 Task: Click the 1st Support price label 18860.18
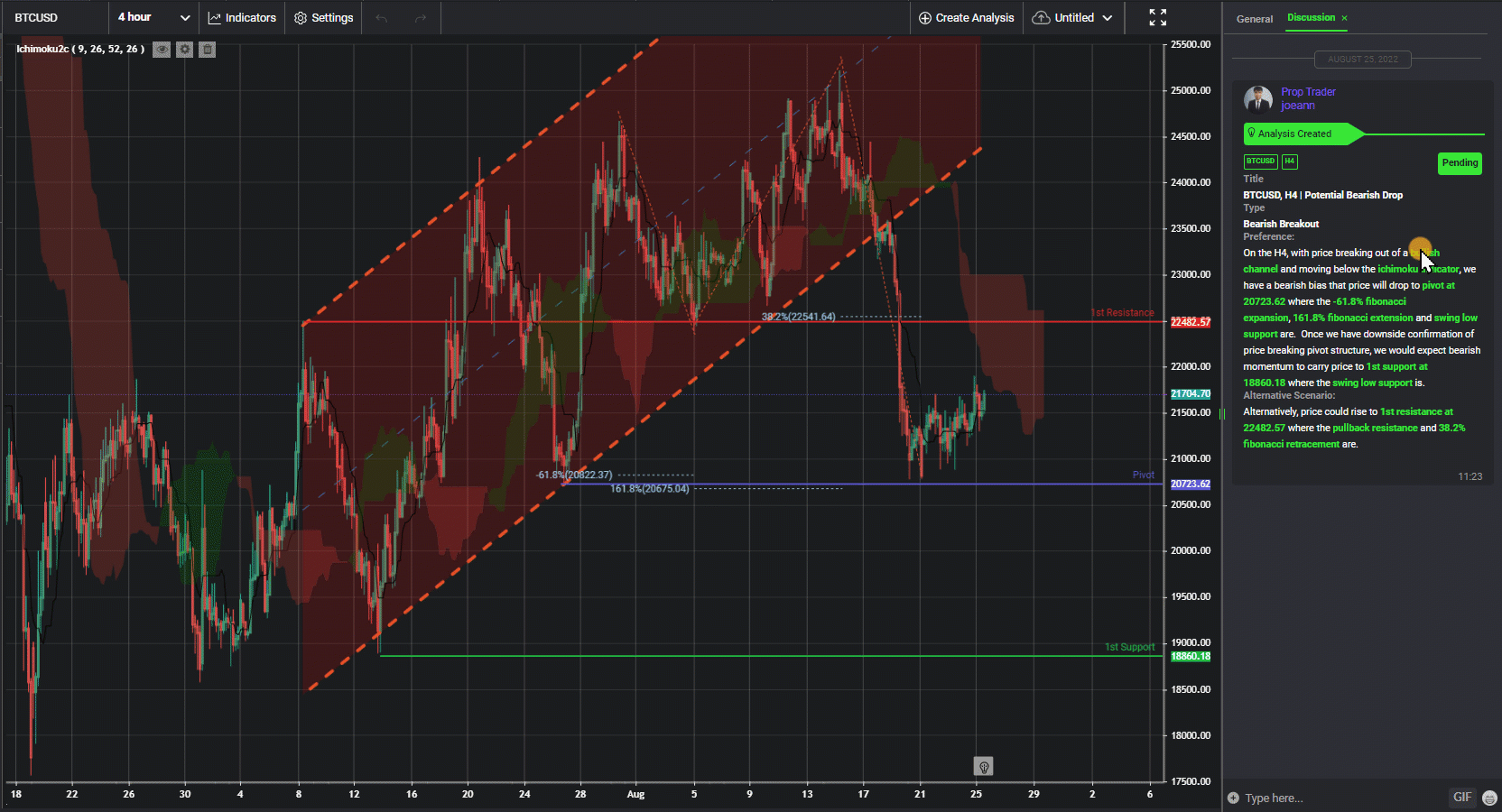1191,657
